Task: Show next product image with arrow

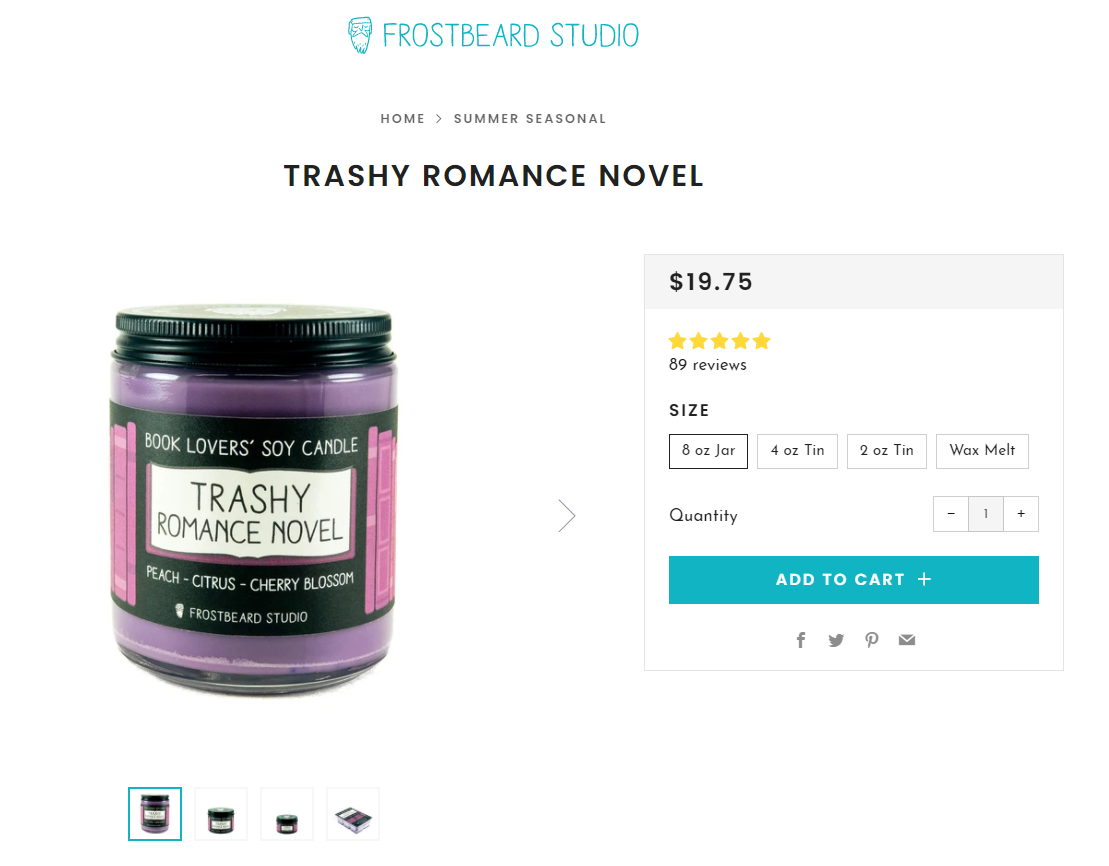Action: click(567, 516)
